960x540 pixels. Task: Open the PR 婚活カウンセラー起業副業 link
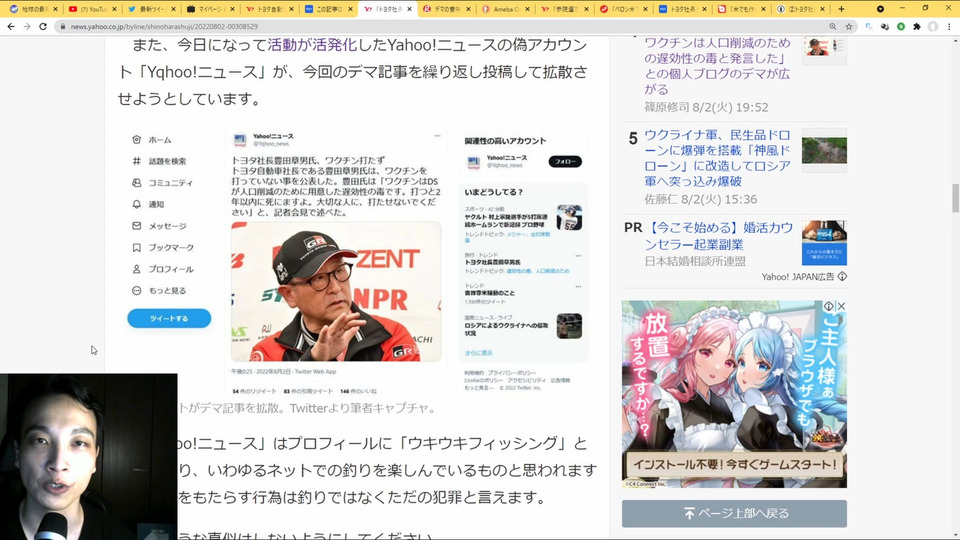(718, 236)
